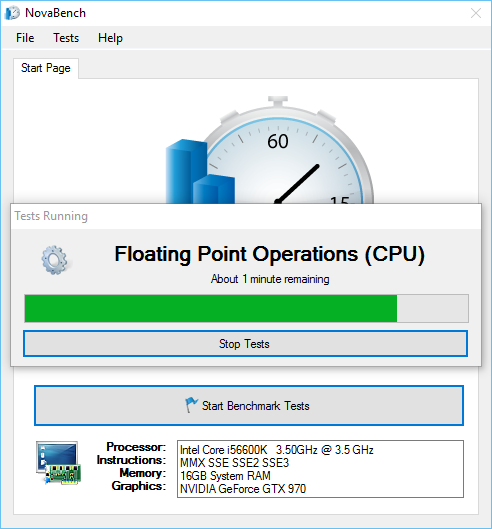Viewport: 492px width, 529px height.
Task: Click the NovaBench window title text
Action: tap(55, 13)
